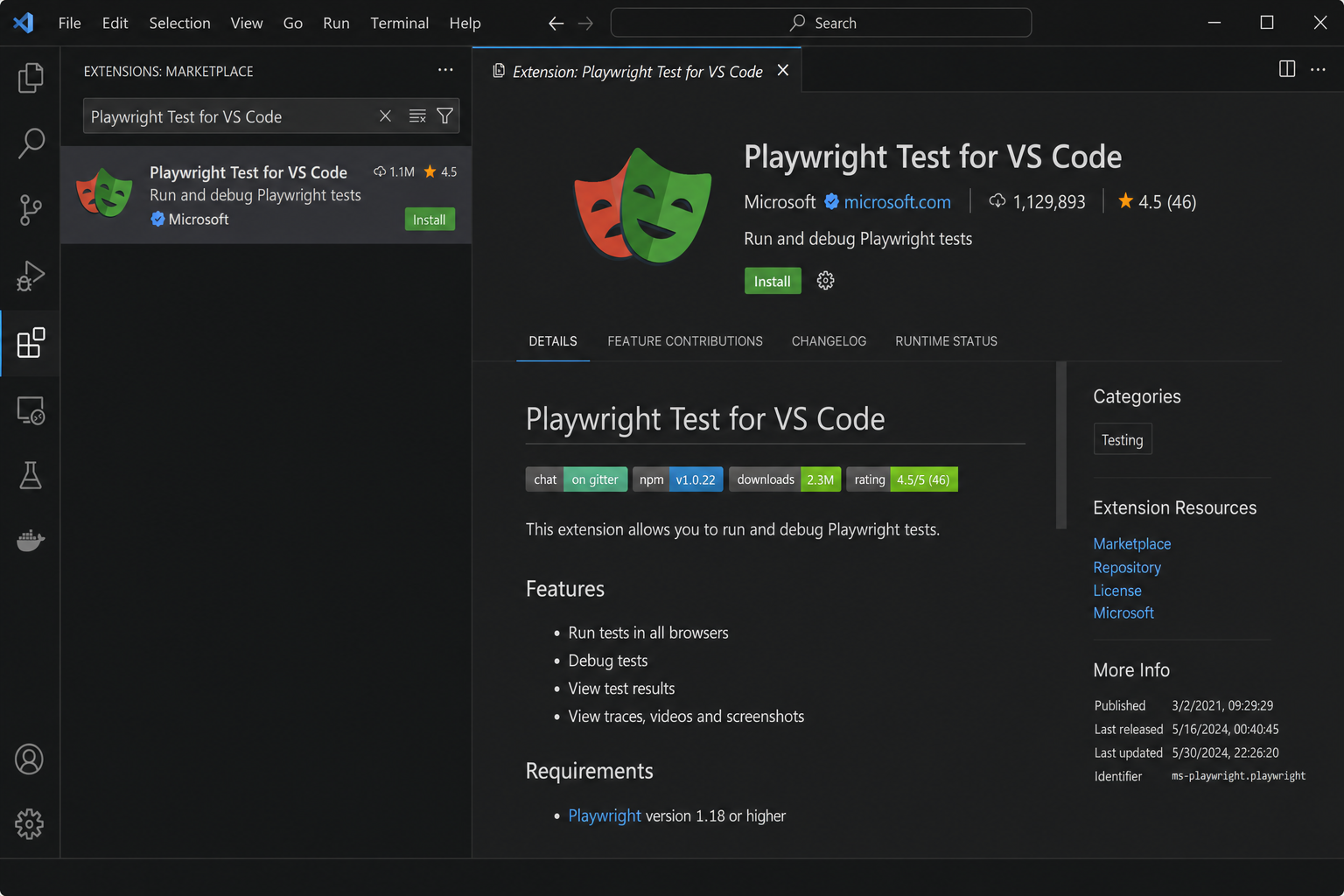Open the File menu
The width and height of the screenshot is (1344, 896).
(69, 23)
